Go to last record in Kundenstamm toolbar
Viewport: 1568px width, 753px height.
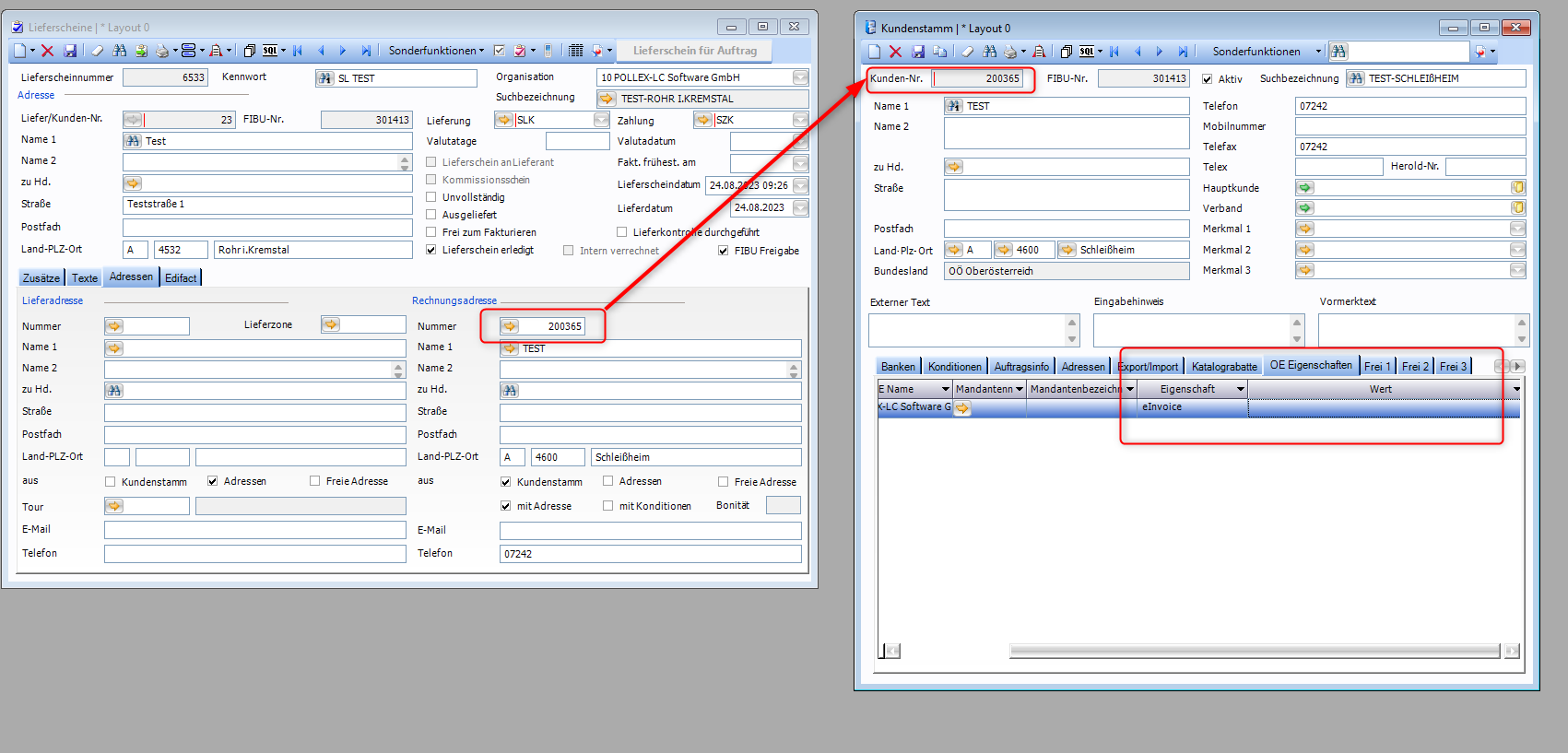1183,52
